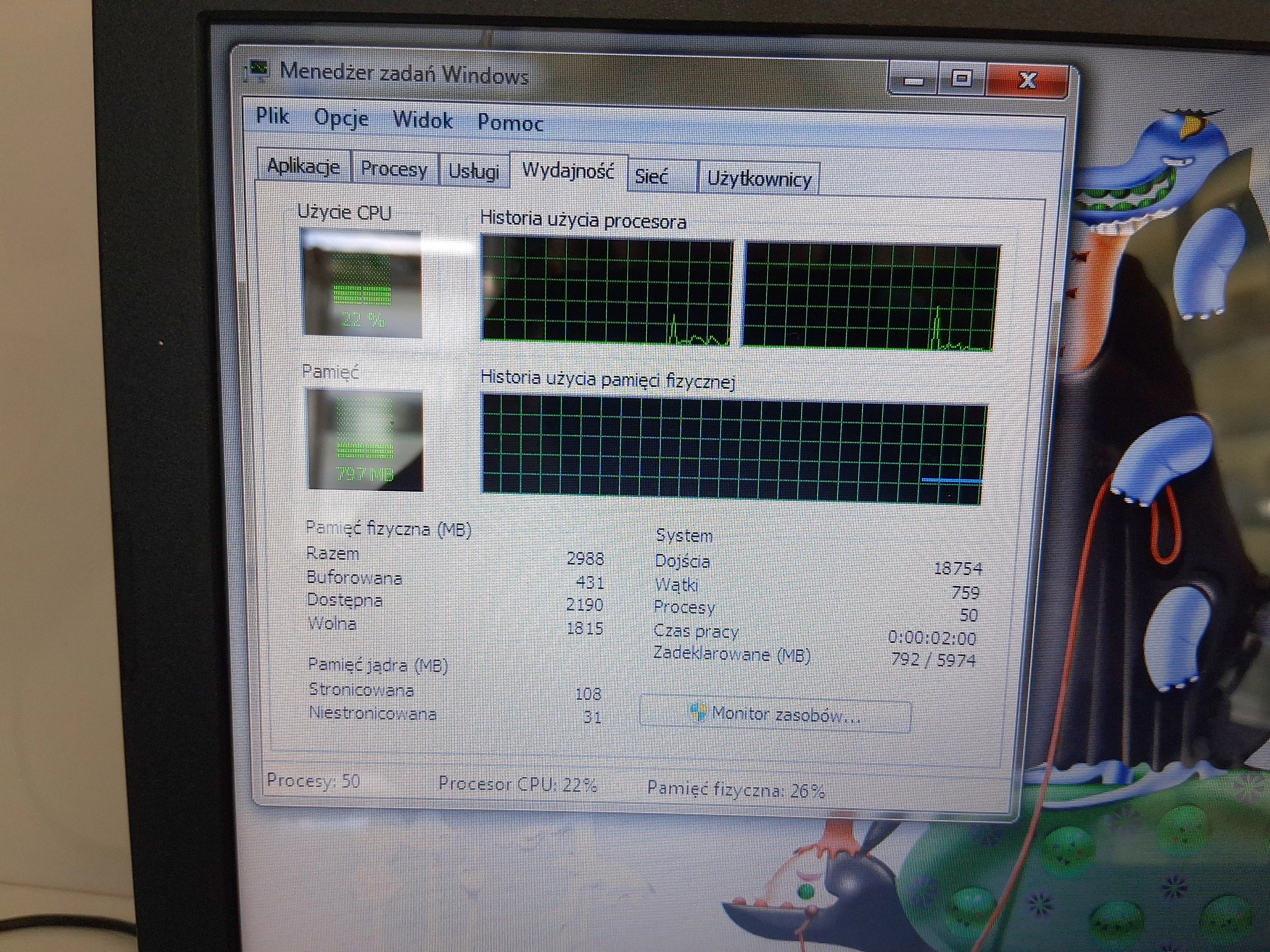The image size is (1270, 952).
Task: Click the Pamięć gauge showing 797 MB
Action: pos(365,440)
